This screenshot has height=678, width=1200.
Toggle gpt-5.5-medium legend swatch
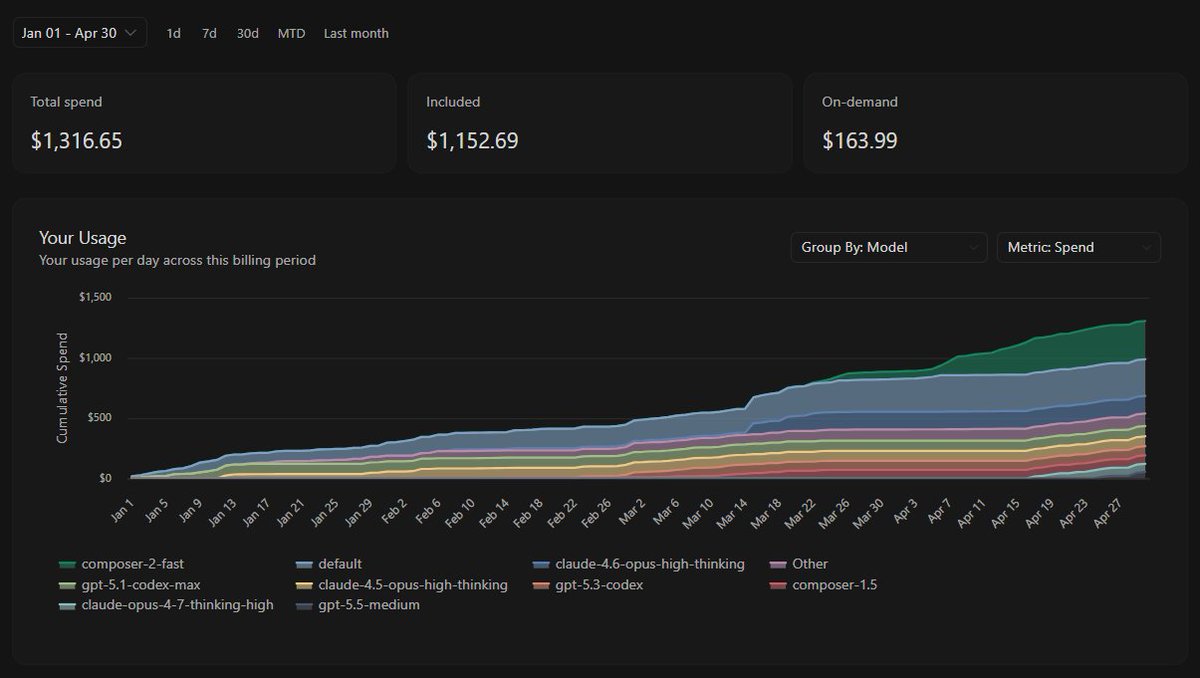(304, 606)
